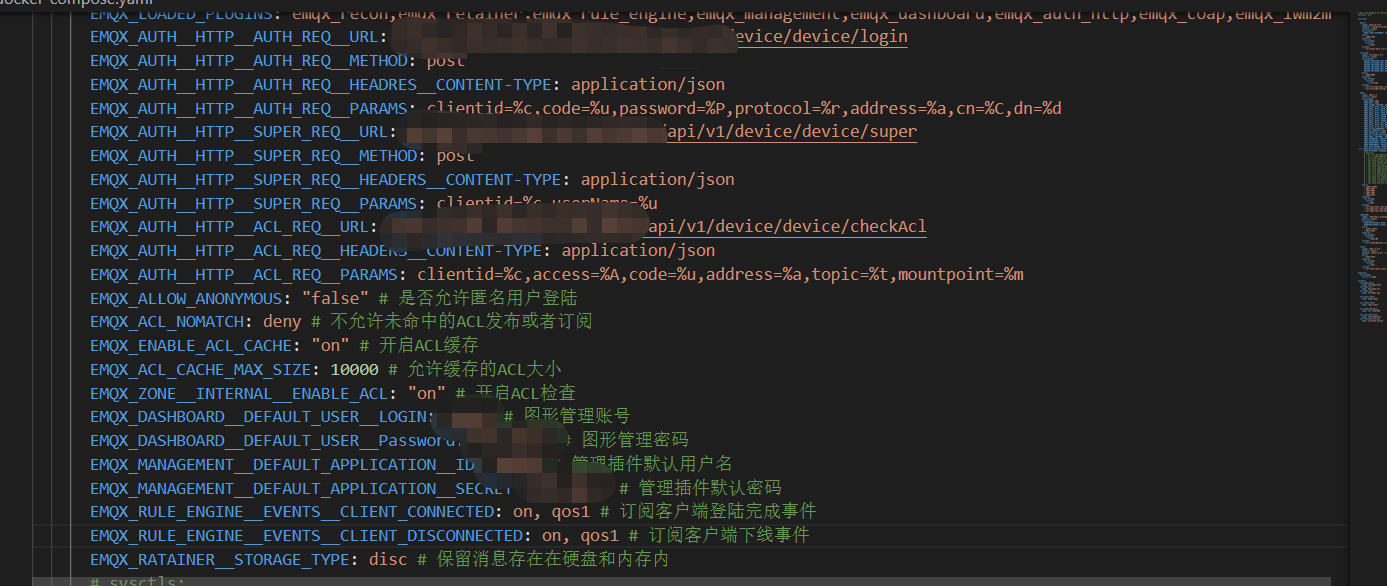Click the comment 开启ACL缓存
The height and width of the screenshot is (586, 1387).
tap(419, 346)
